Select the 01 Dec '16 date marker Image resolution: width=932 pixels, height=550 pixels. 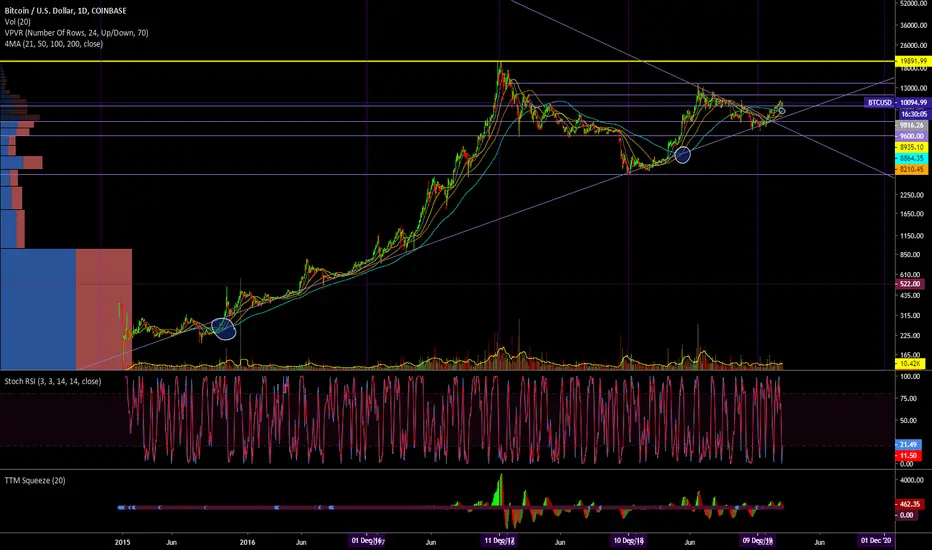pos(367,540)
